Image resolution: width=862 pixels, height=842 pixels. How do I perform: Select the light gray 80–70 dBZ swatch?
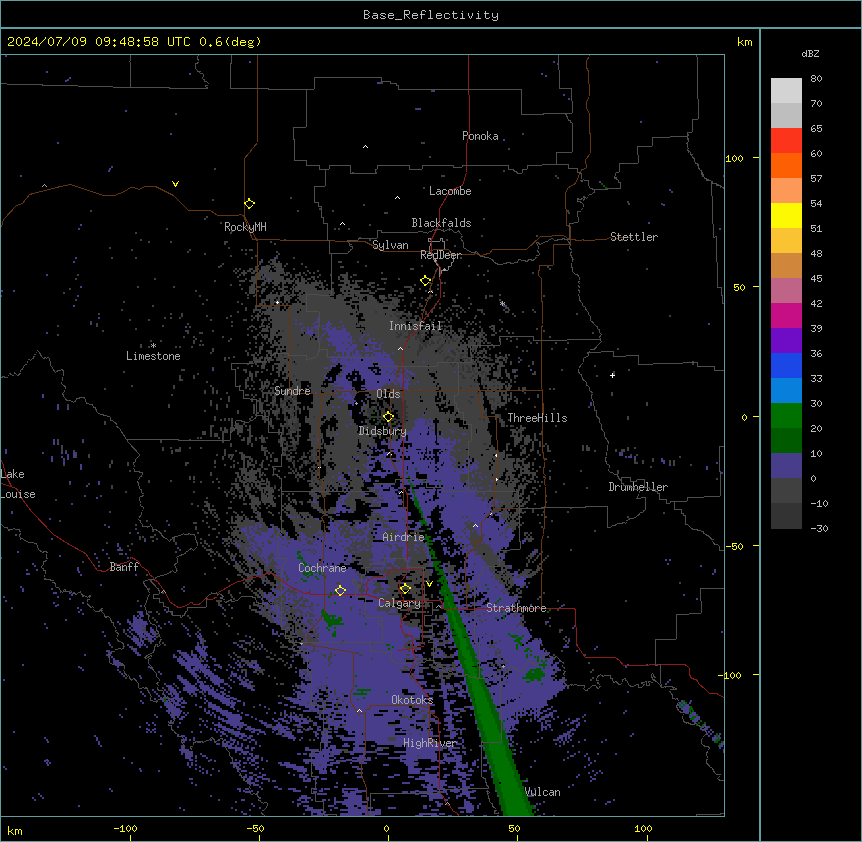tap(786, 90)
